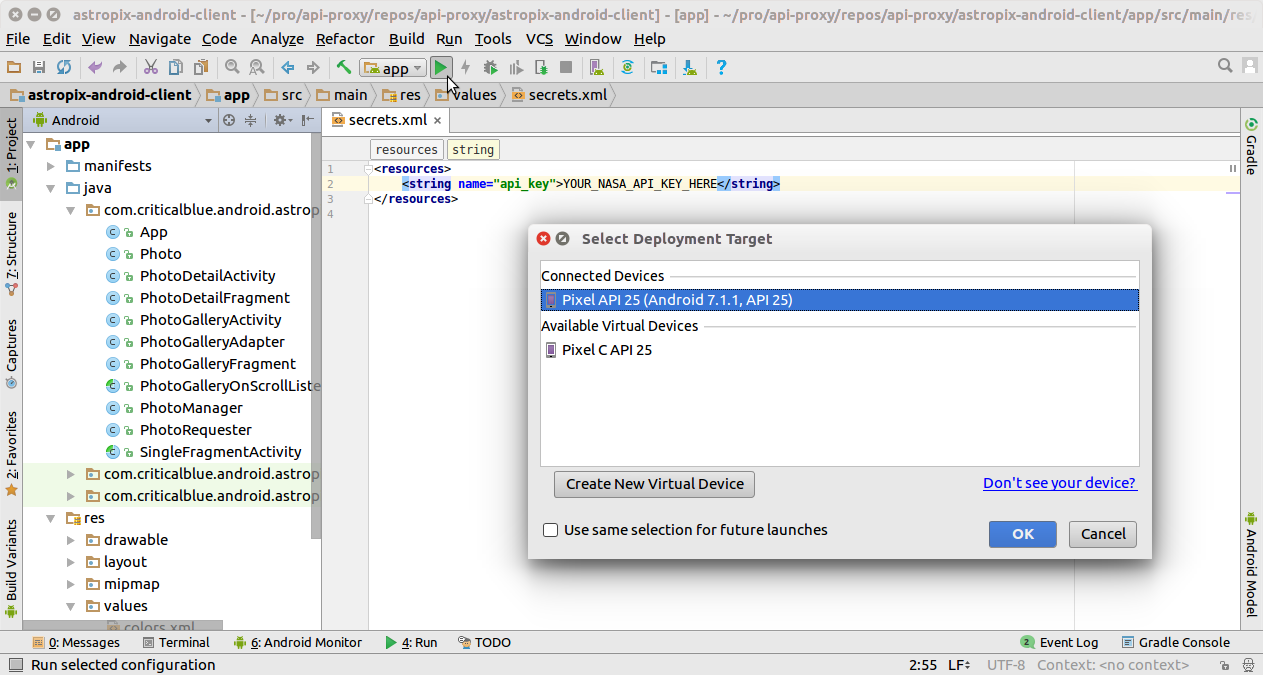Open the app run configuration dropdown
The width and height of the screenshot is (1263, 675).
[393, 68]
